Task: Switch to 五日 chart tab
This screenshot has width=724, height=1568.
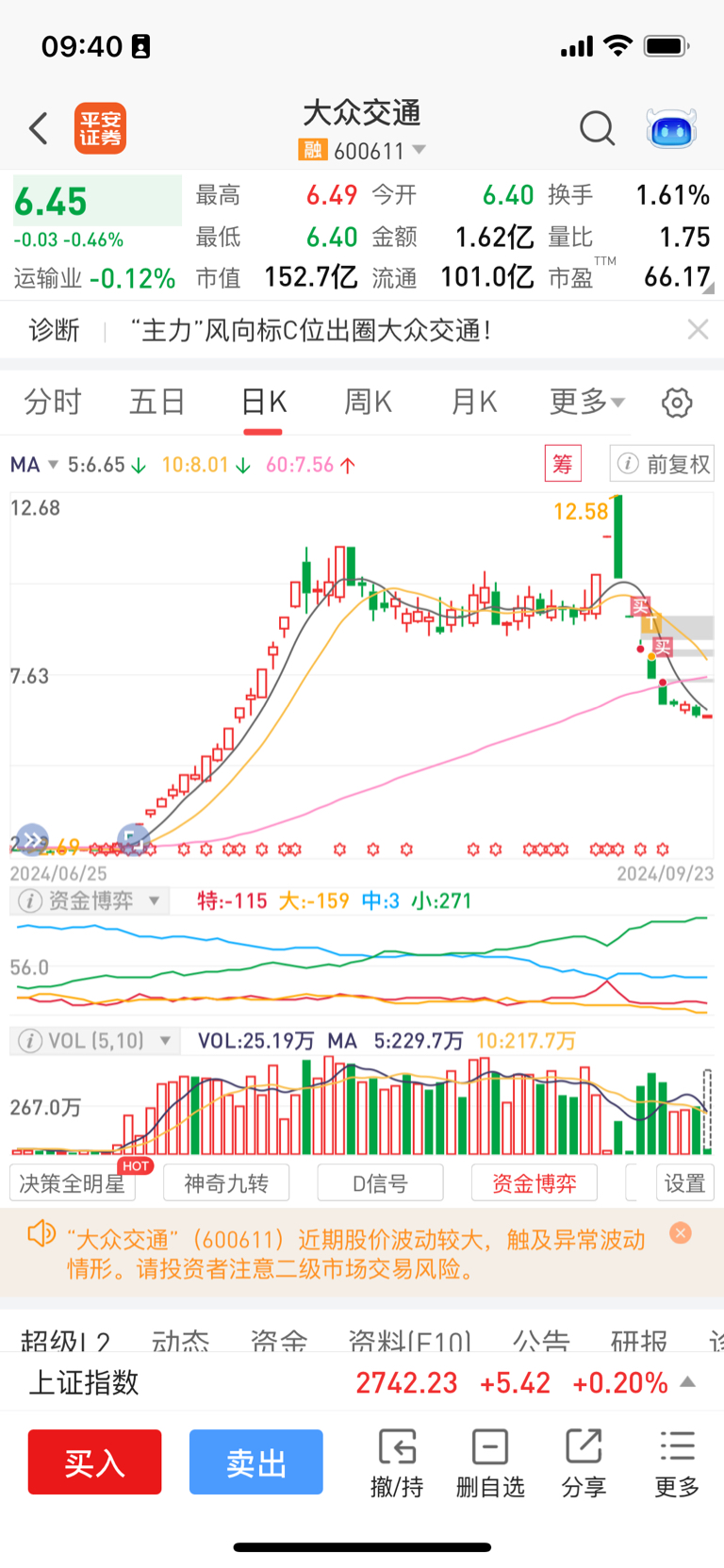Action: pos(157,403)
